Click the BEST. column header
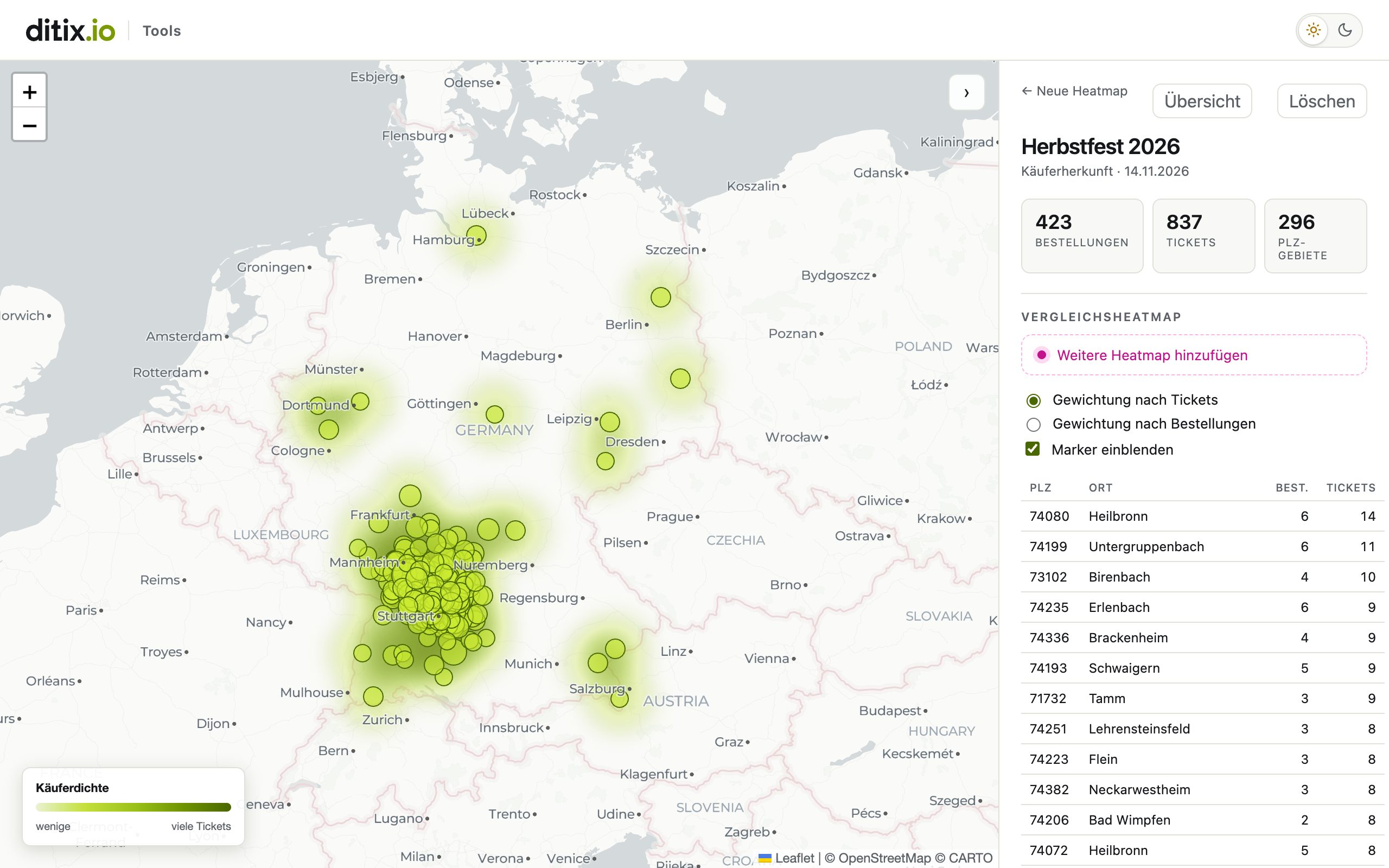1389x868 pixels. (x=1291, y=487)
